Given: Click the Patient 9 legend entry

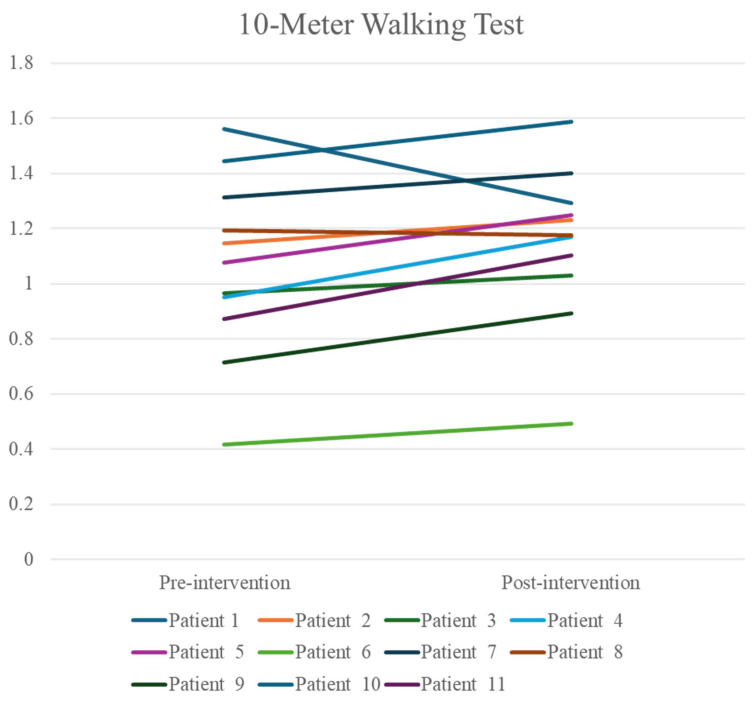Looking at the screenshot, I should 188,684.
